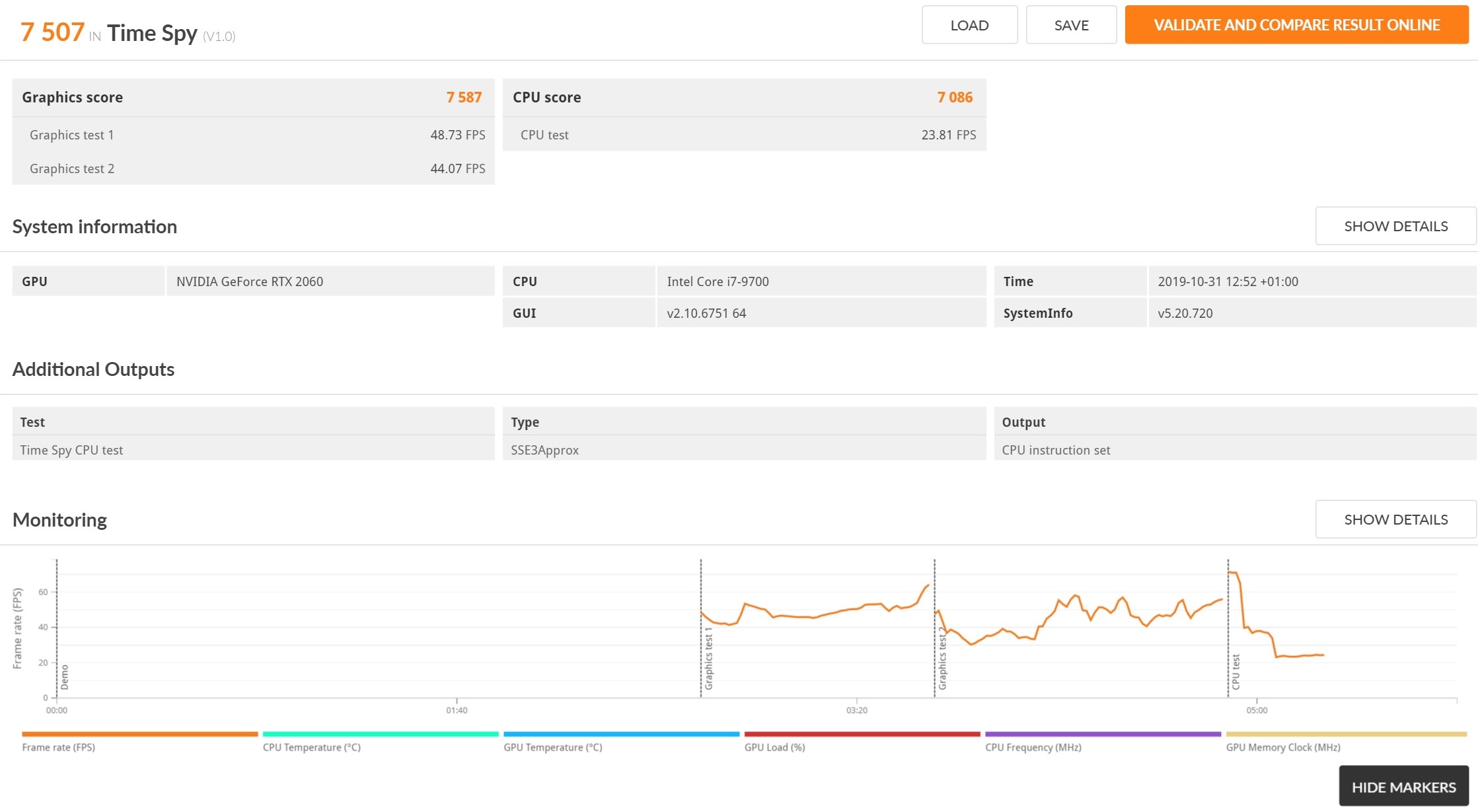Select the GPU Load red swatch
Image resolution: width=1478 pixels, height=812 pixels.
[x=862, y=734]
